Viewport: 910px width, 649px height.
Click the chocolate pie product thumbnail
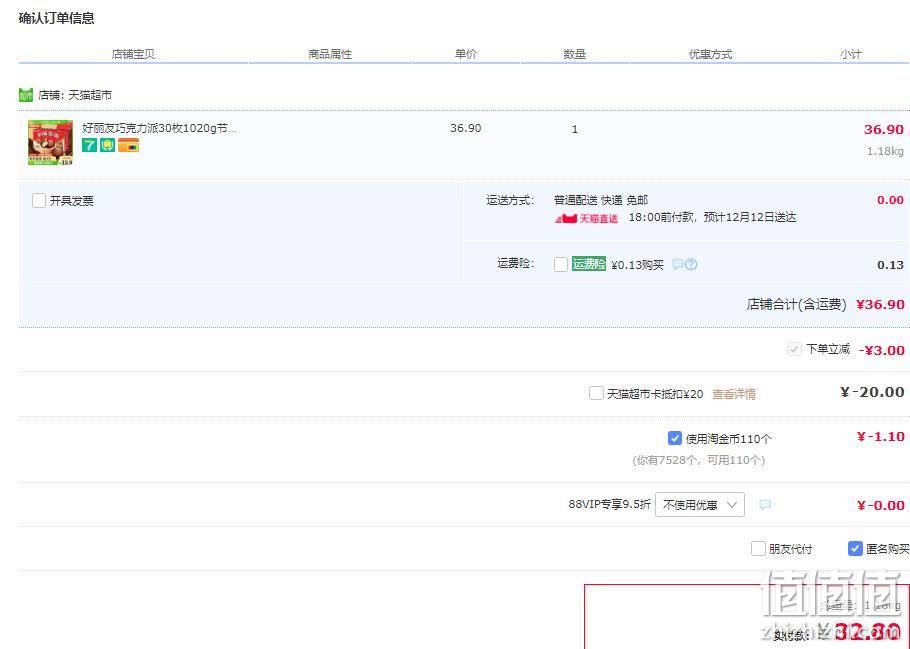(x=50, y=143)
